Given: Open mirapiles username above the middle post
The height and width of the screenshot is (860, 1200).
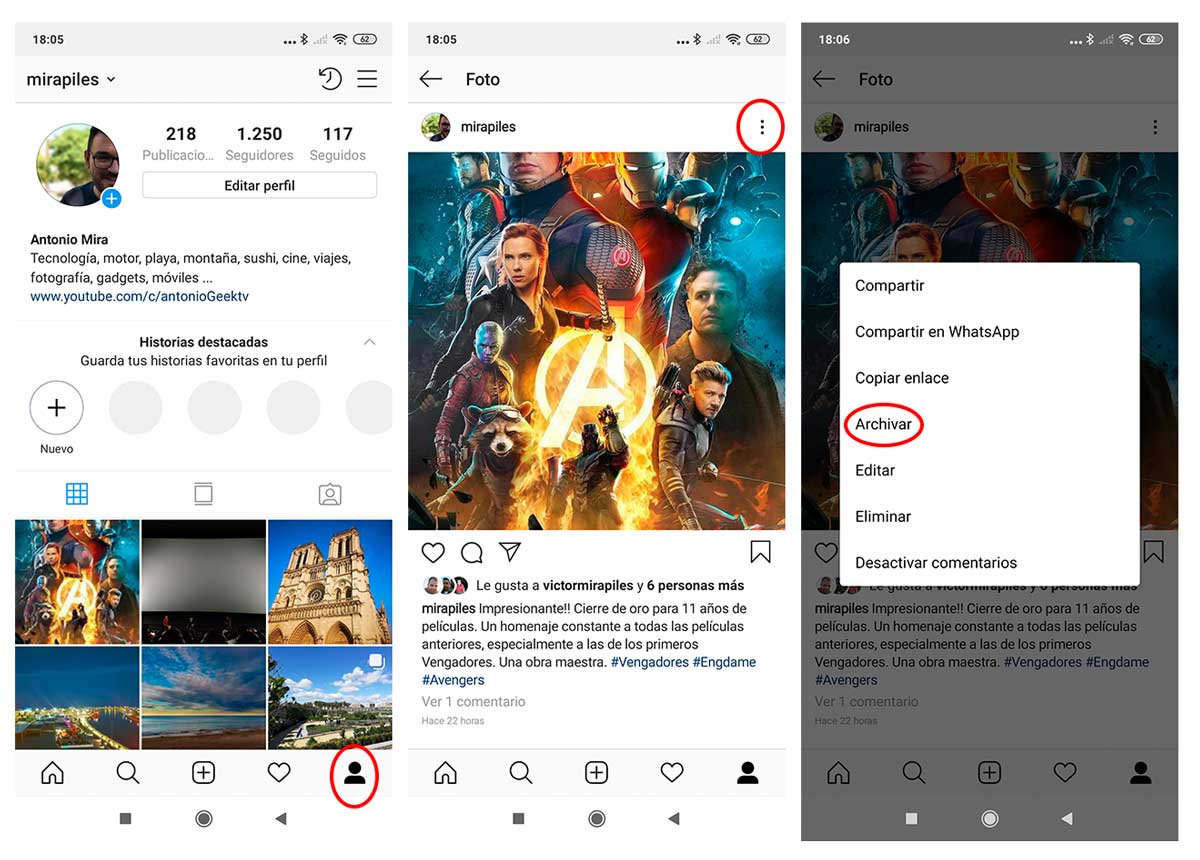Looking at the screenshot, I should [488, 127].
